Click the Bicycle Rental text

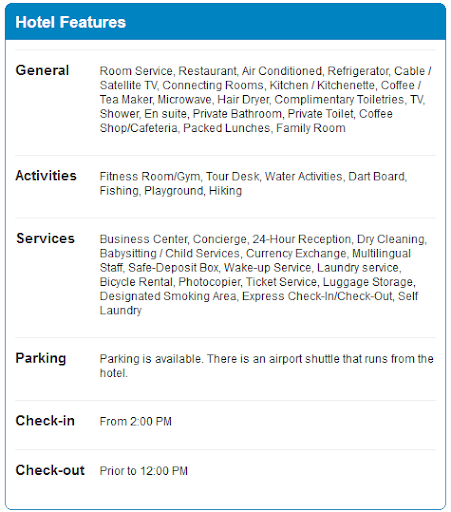tap(136, 282)
